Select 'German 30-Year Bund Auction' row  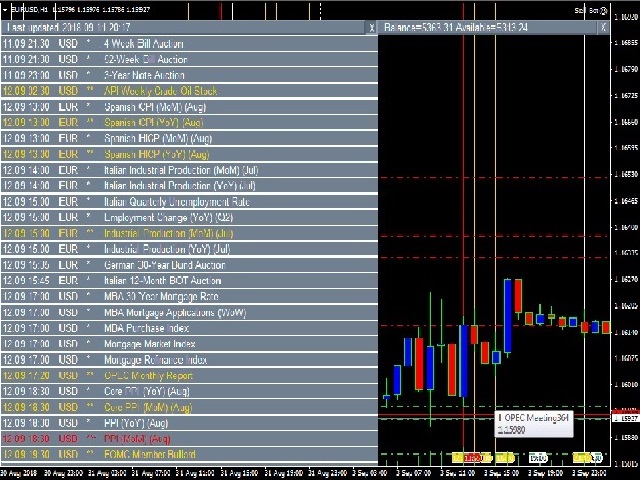point(189,265)
